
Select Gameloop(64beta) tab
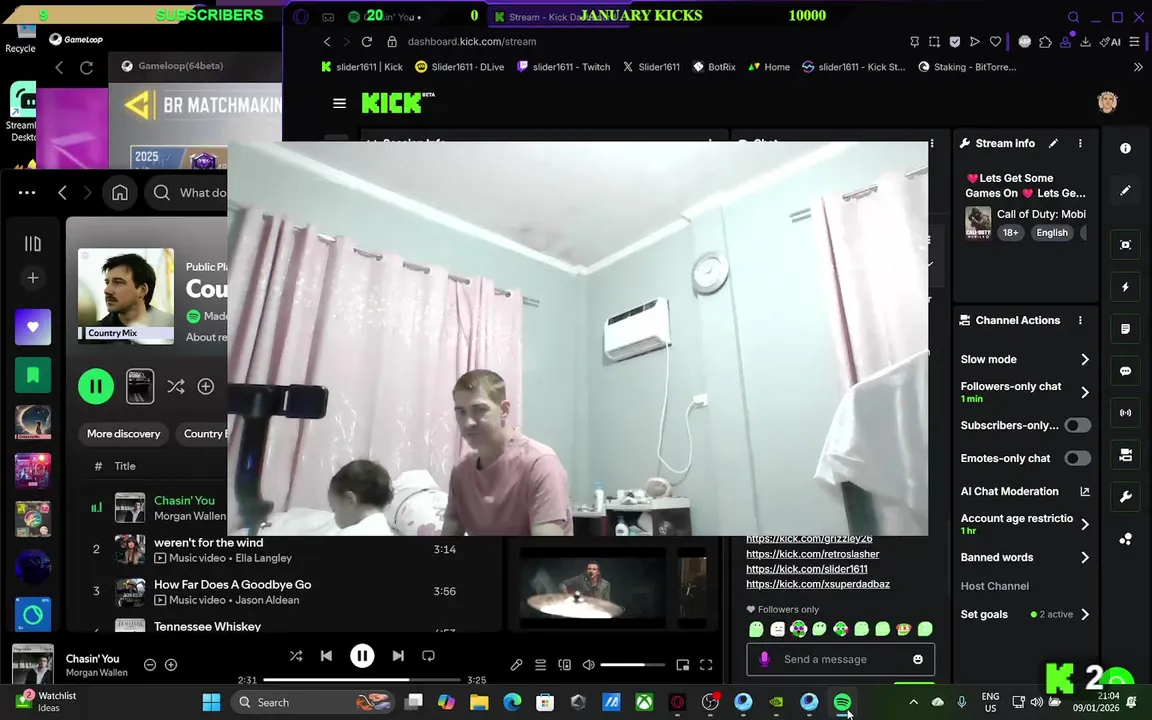[173, 66]
